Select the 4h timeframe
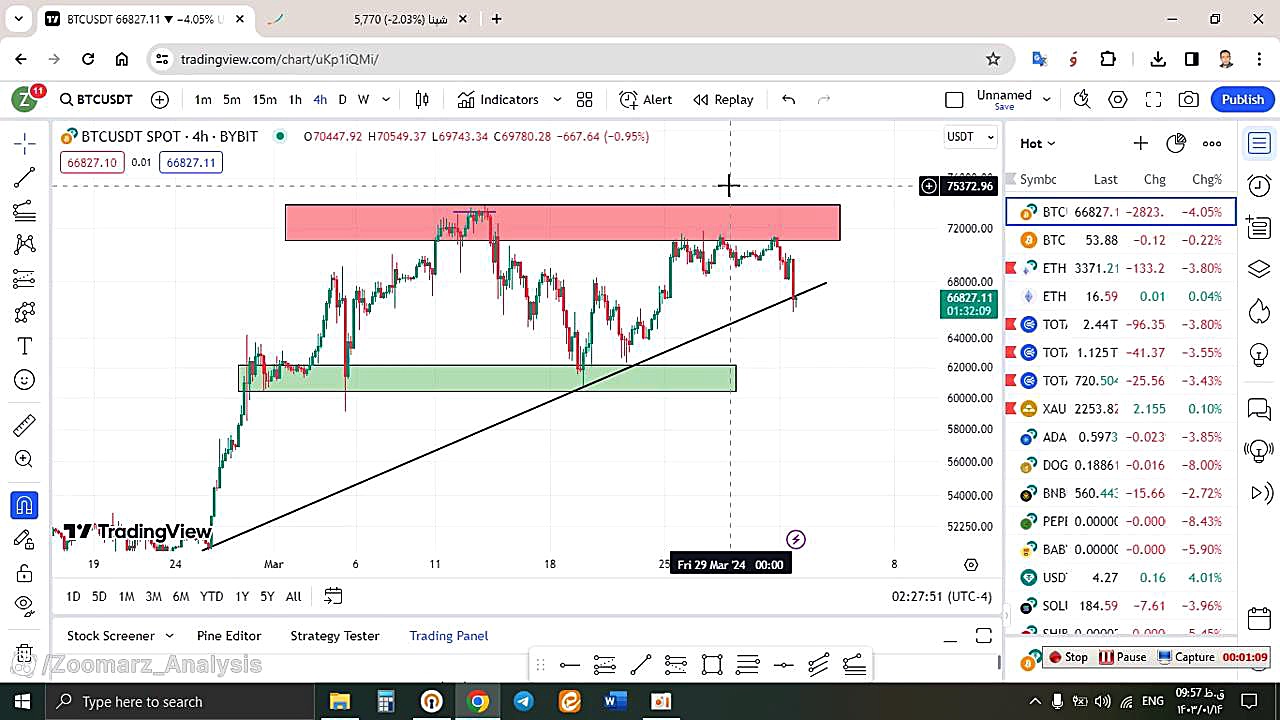Screen dimensions: 1280x720 320,99
